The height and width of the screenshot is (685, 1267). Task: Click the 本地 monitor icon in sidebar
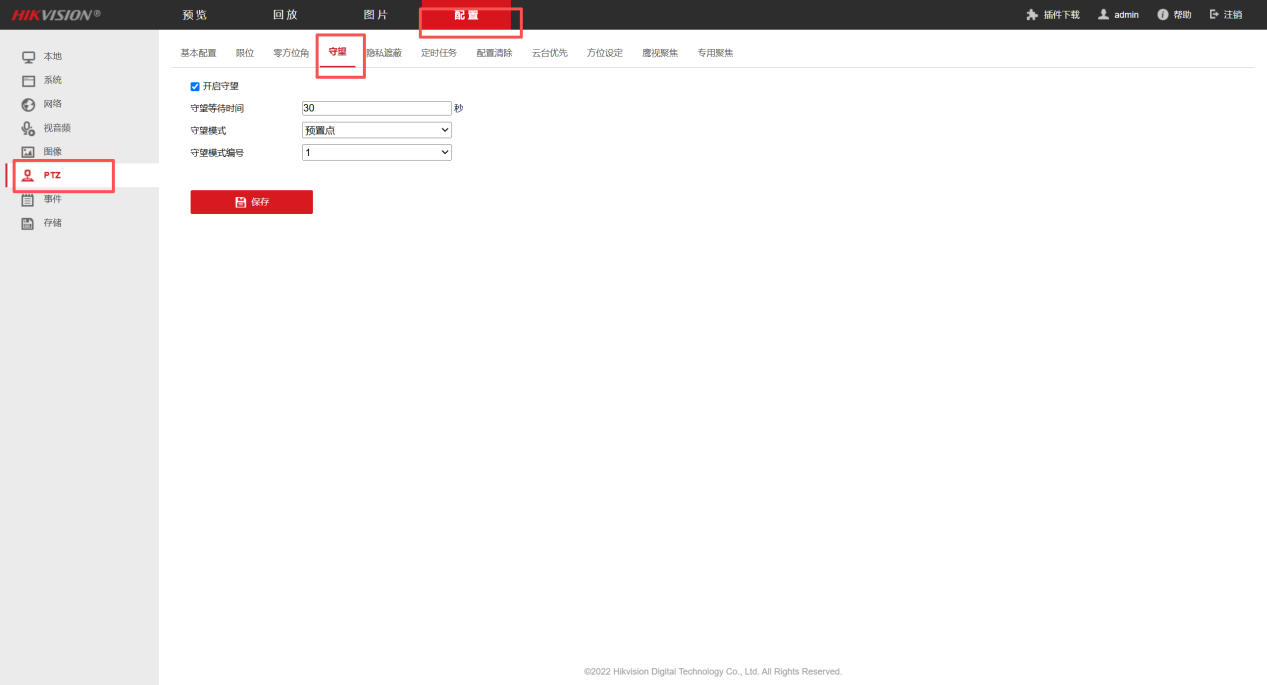(x=29, y=57)
